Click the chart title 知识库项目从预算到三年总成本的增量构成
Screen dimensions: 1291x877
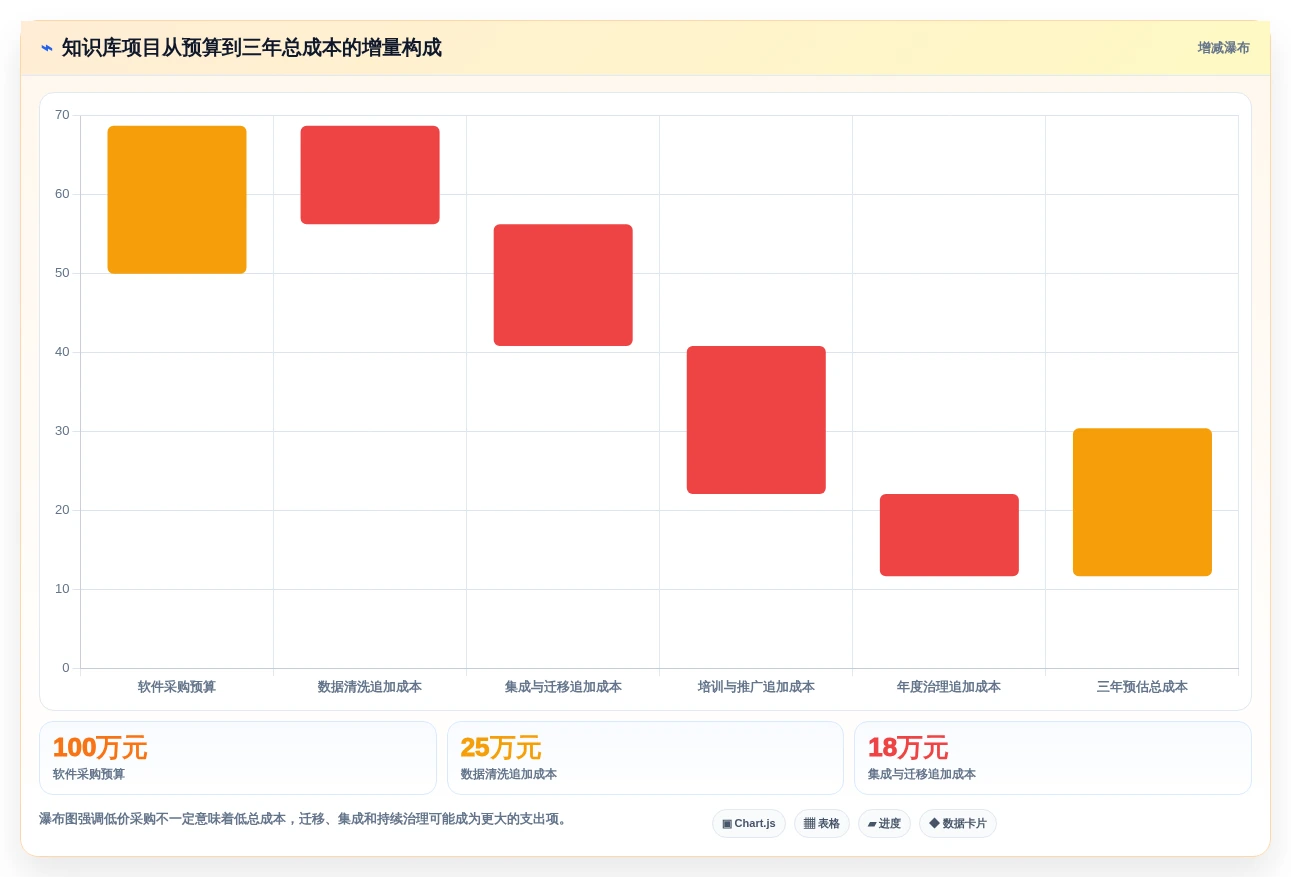click(x=251, y=48)
